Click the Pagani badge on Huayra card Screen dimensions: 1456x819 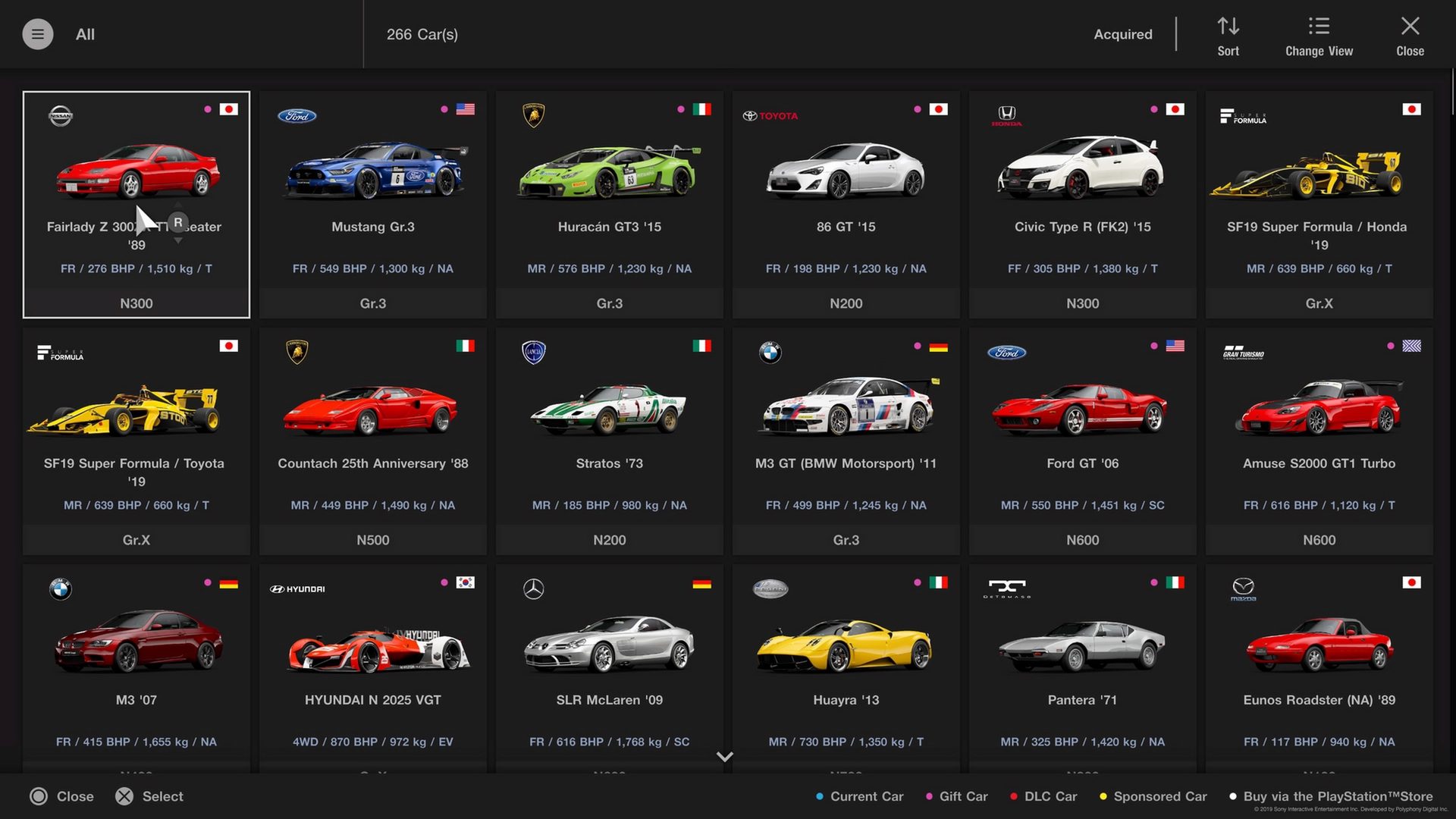(x=770, y=588)
